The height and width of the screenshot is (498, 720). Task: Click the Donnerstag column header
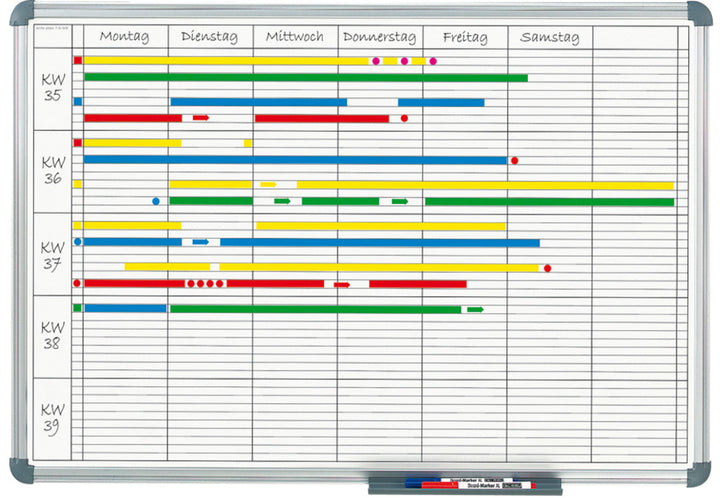tap(379, 37)
